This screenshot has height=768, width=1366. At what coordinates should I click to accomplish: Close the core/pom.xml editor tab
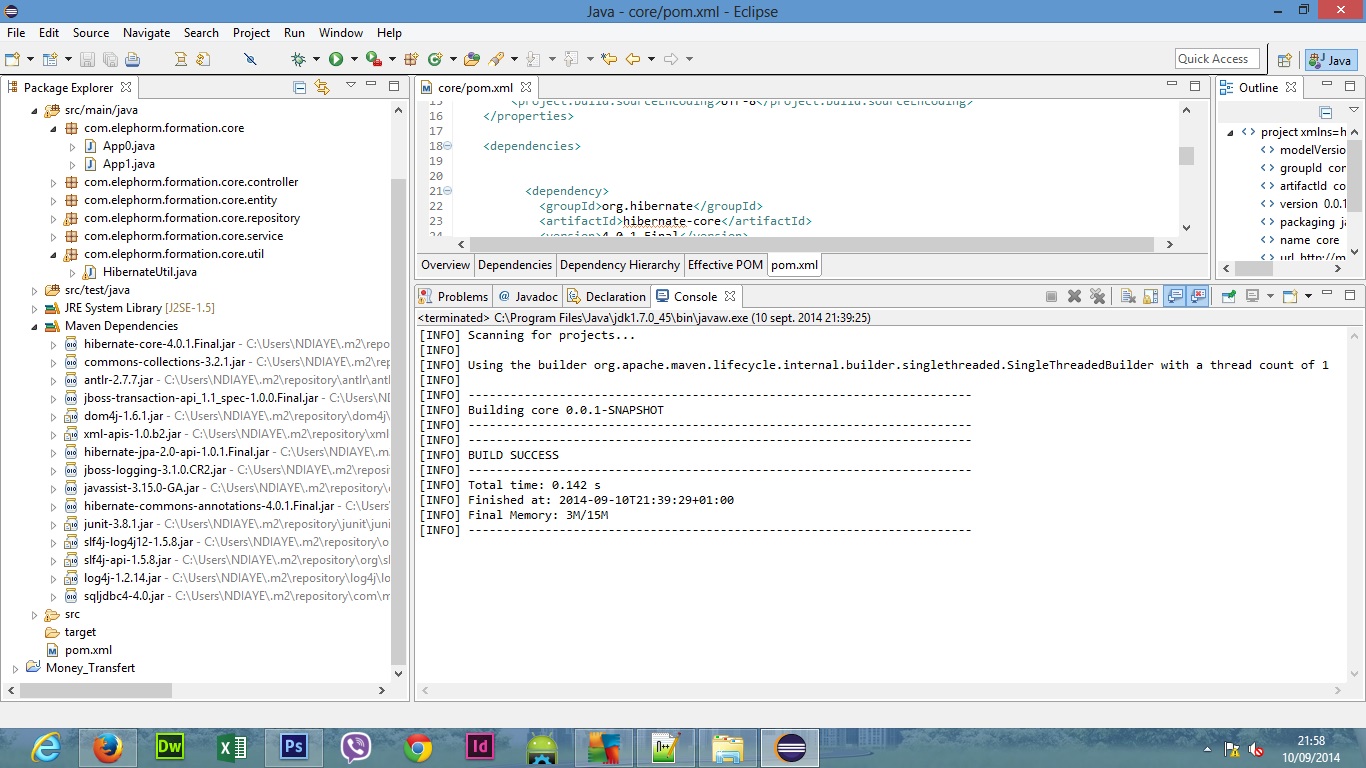(526, 88)
